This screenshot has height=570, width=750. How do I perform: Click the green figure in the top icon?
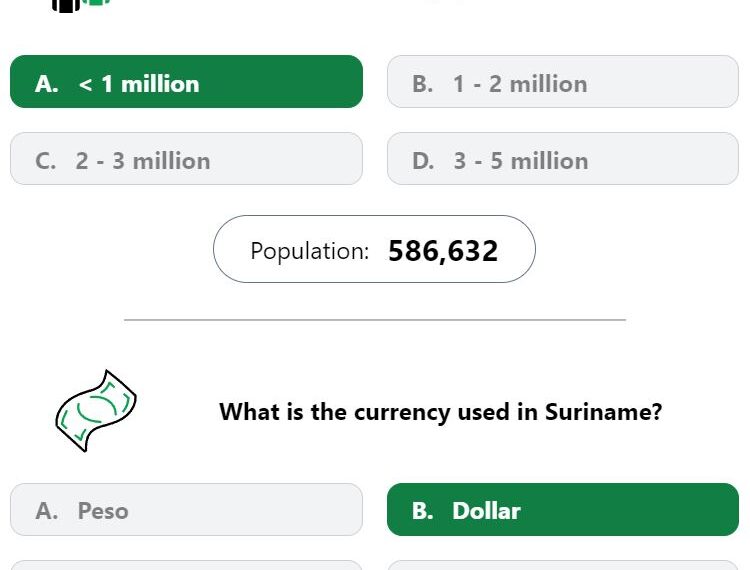coord(96,2)
